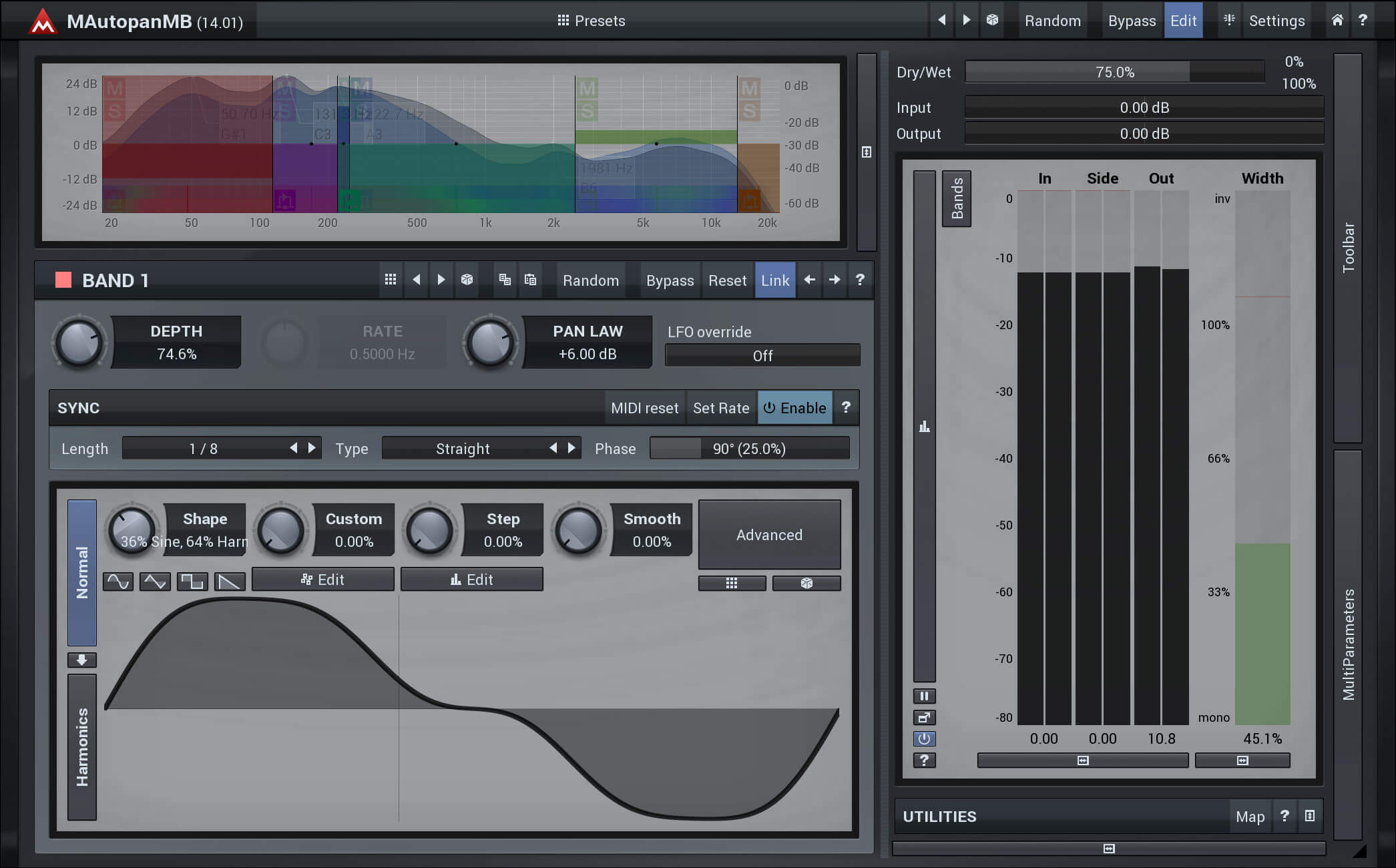Toggle the meters power button
Viewport: 1396px width, 868px height.
[924, 738]
